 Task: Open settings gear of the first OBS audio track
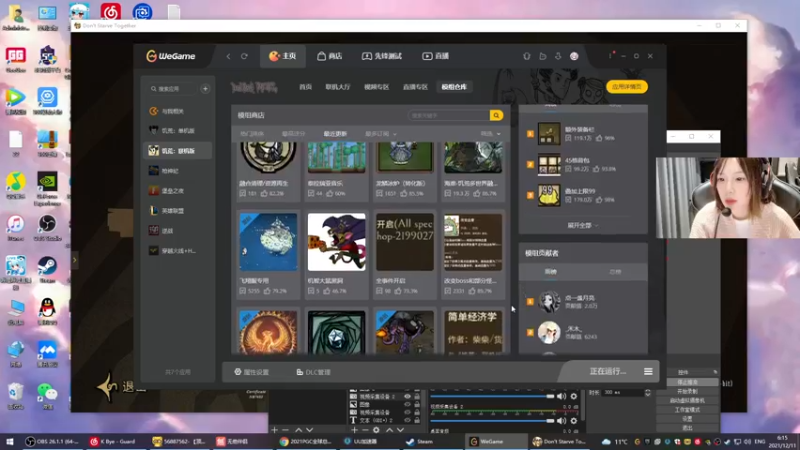click(x=573, y=396)
